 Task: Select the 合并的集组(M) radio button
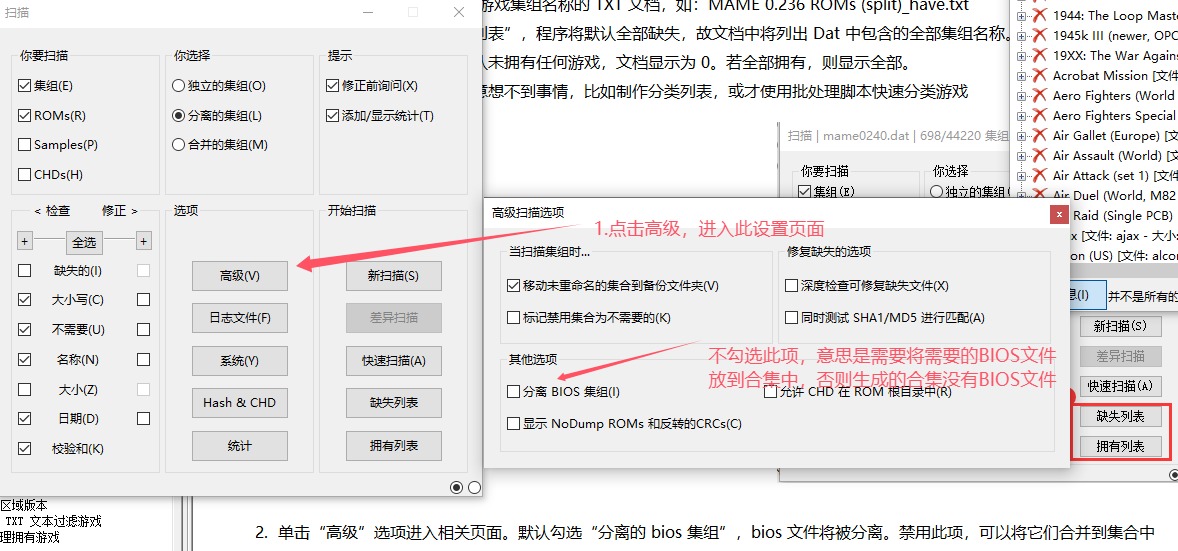coord(178,144)
